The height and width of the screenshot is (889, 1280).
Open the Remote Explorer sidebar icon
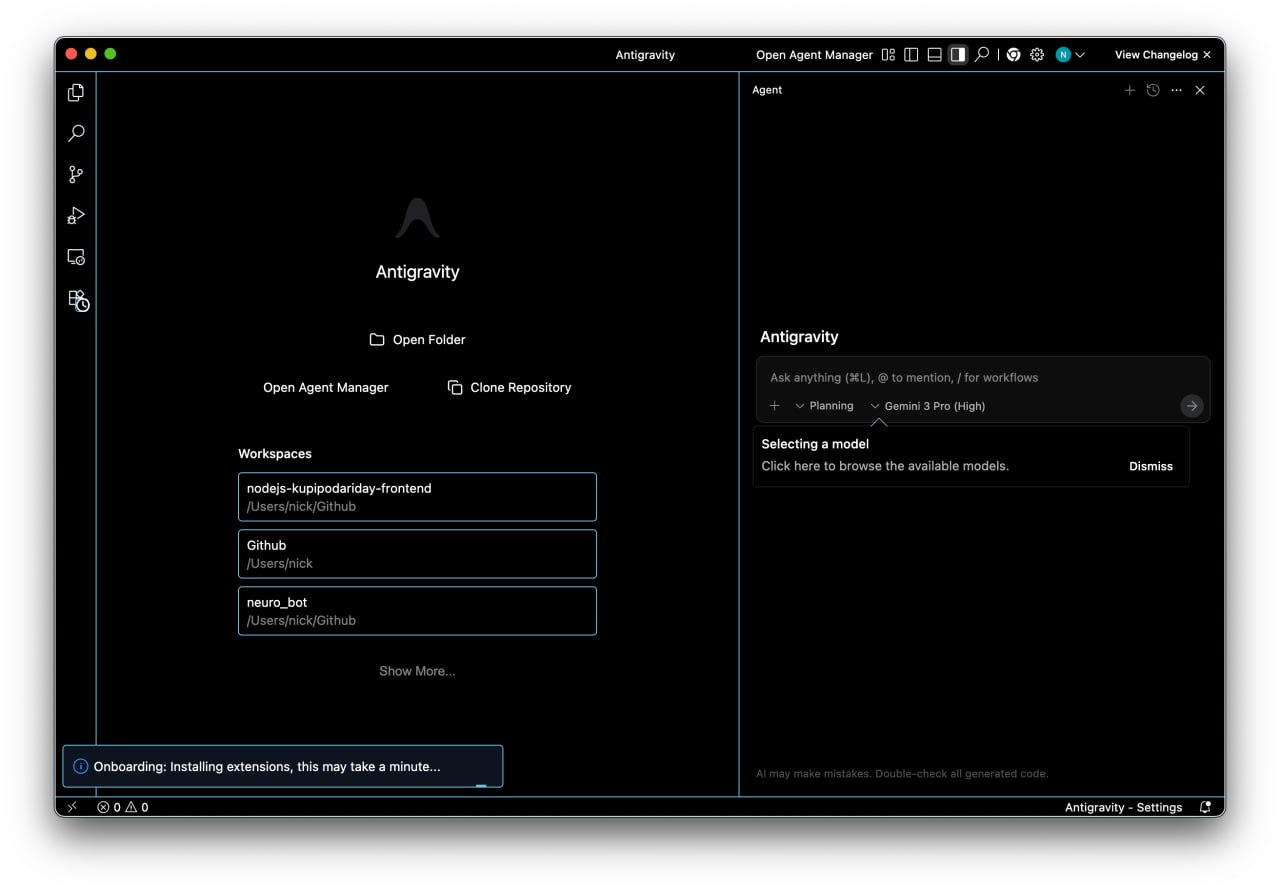[76, 257]
